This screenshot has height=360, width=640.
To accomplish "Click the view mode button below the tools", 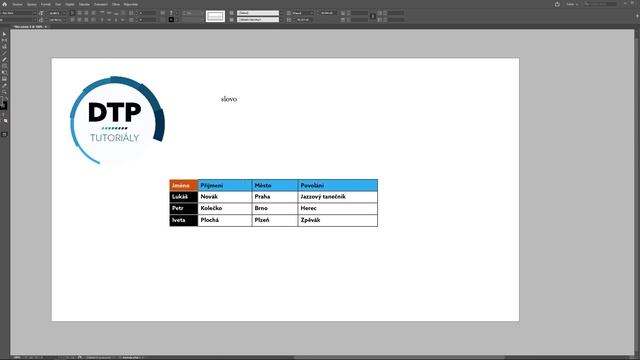I will tap(4, 134).
